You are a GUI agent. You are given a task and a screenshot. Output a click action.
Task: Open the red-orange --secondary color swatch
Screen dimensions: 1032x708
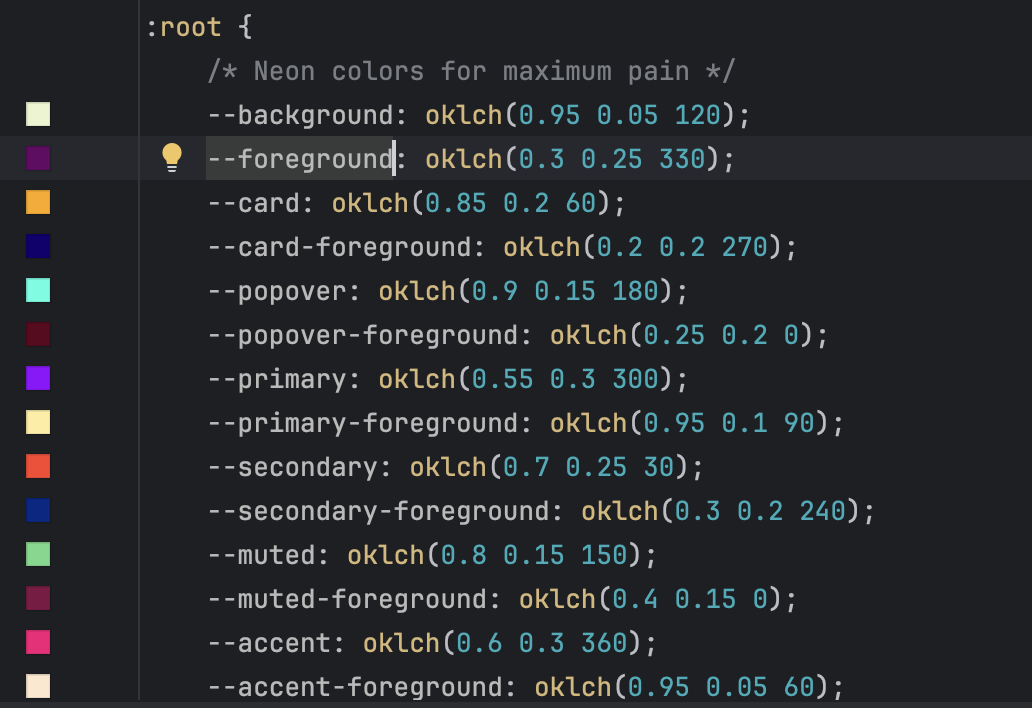pos(38,466)
